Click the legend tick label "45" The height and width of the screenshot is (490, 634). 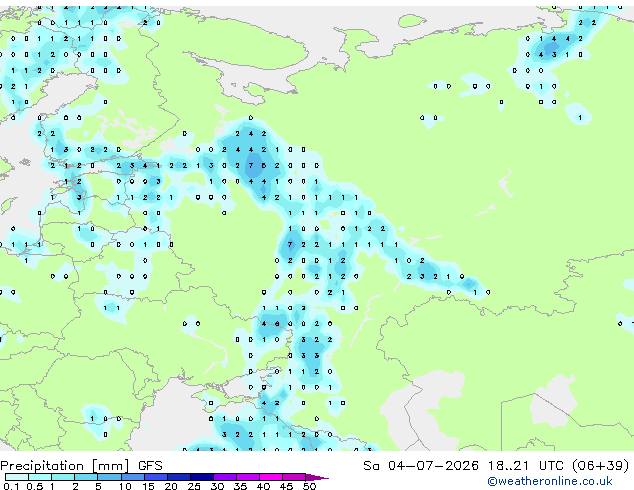(x=286, y=486)
